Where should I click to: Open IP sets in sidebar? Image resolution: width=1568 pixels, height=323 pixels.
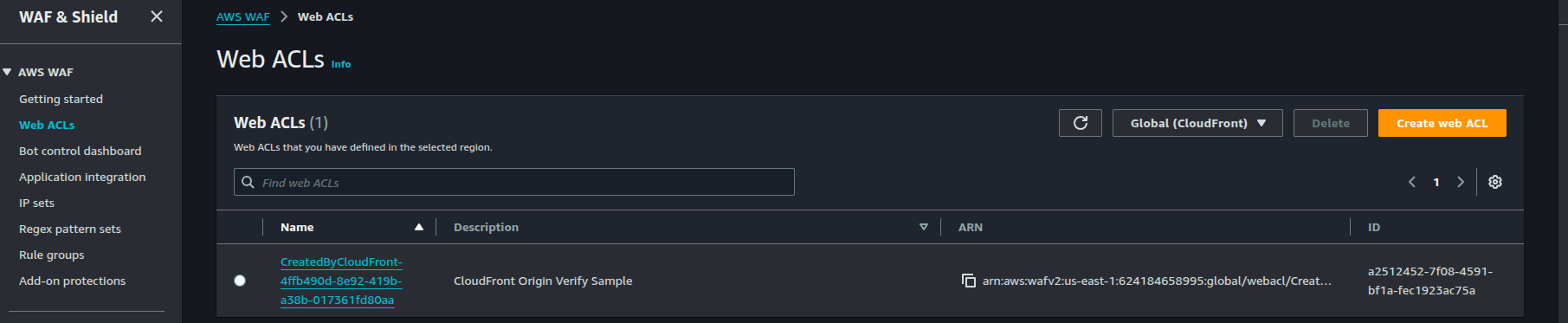point(36,203)
